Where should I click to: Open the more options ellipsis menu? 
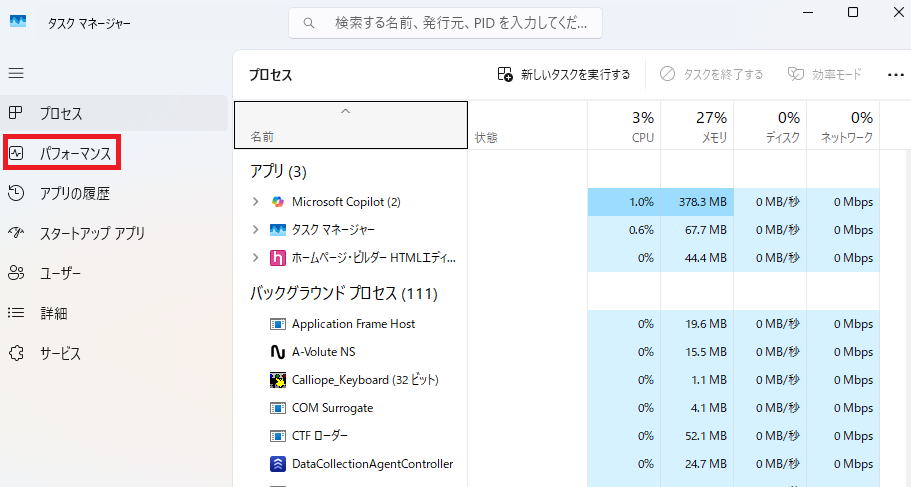point(894,74)
